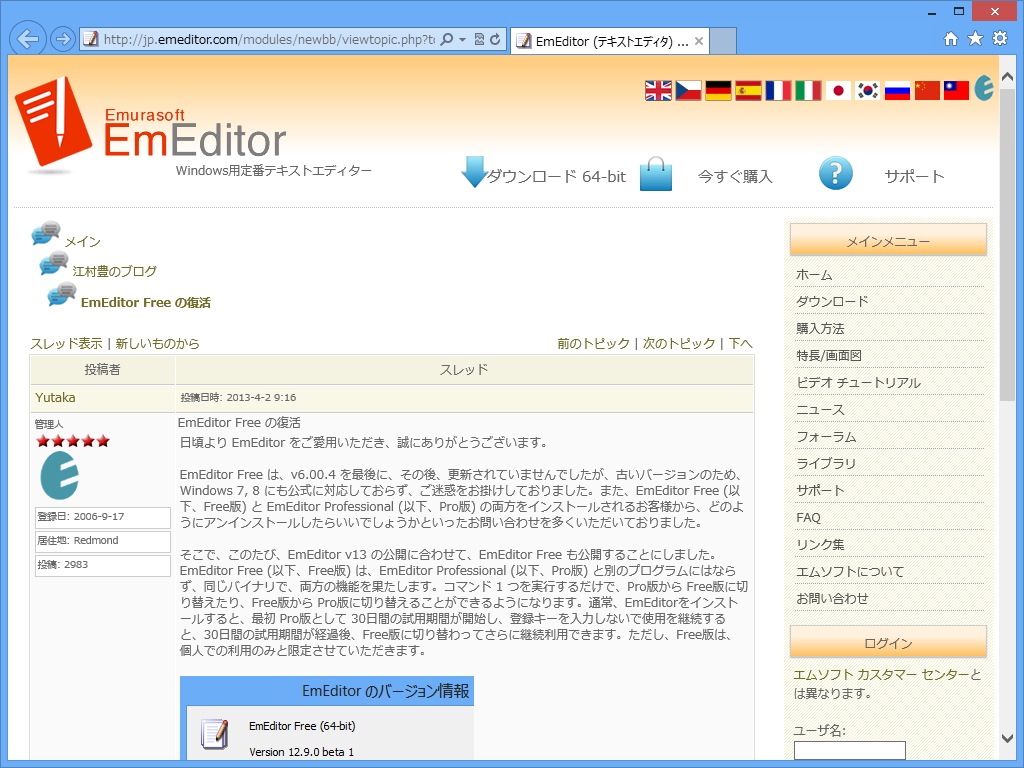Click the browser Forward arrow button

pos(63,39)
